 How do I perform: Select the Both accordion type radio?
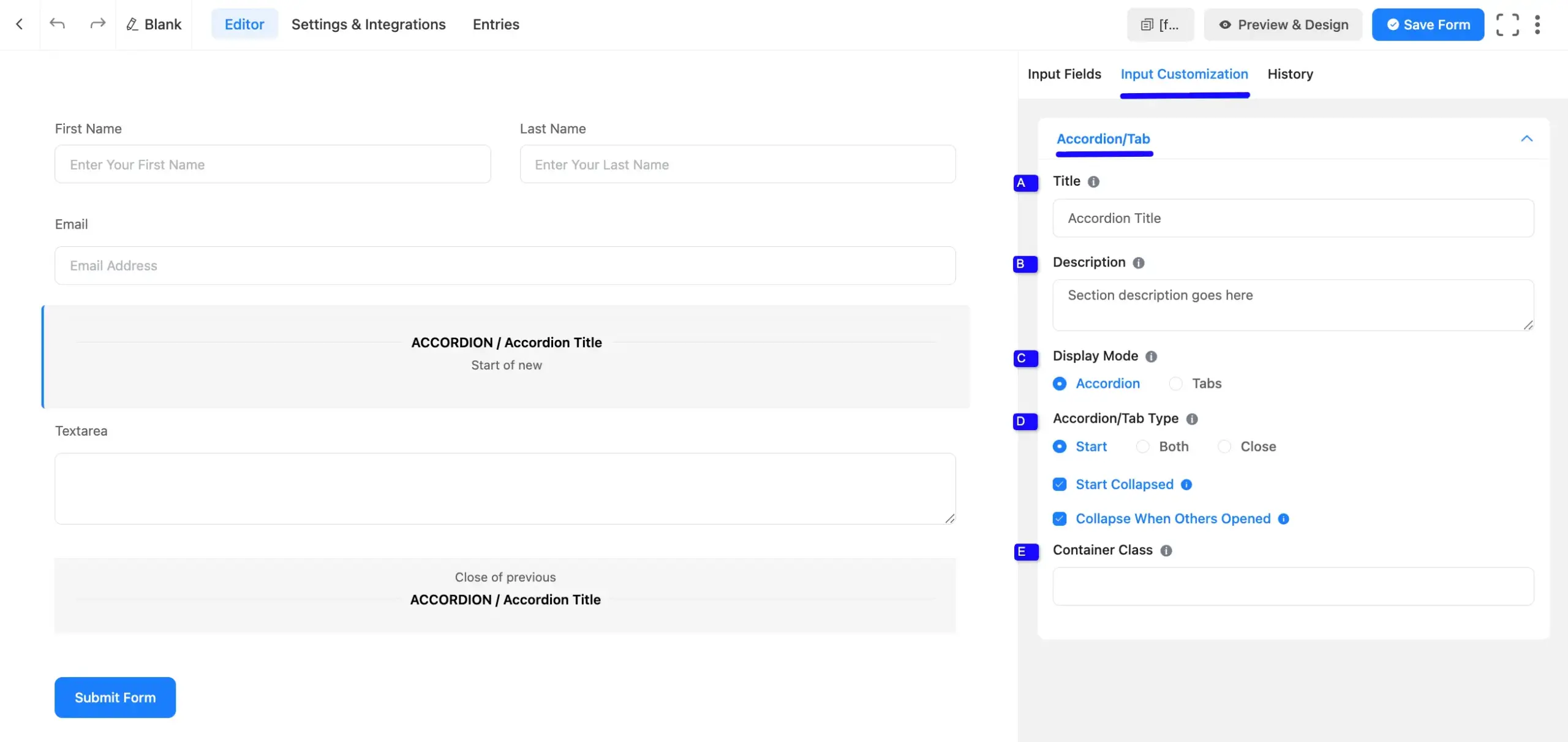coord(1142,447)
